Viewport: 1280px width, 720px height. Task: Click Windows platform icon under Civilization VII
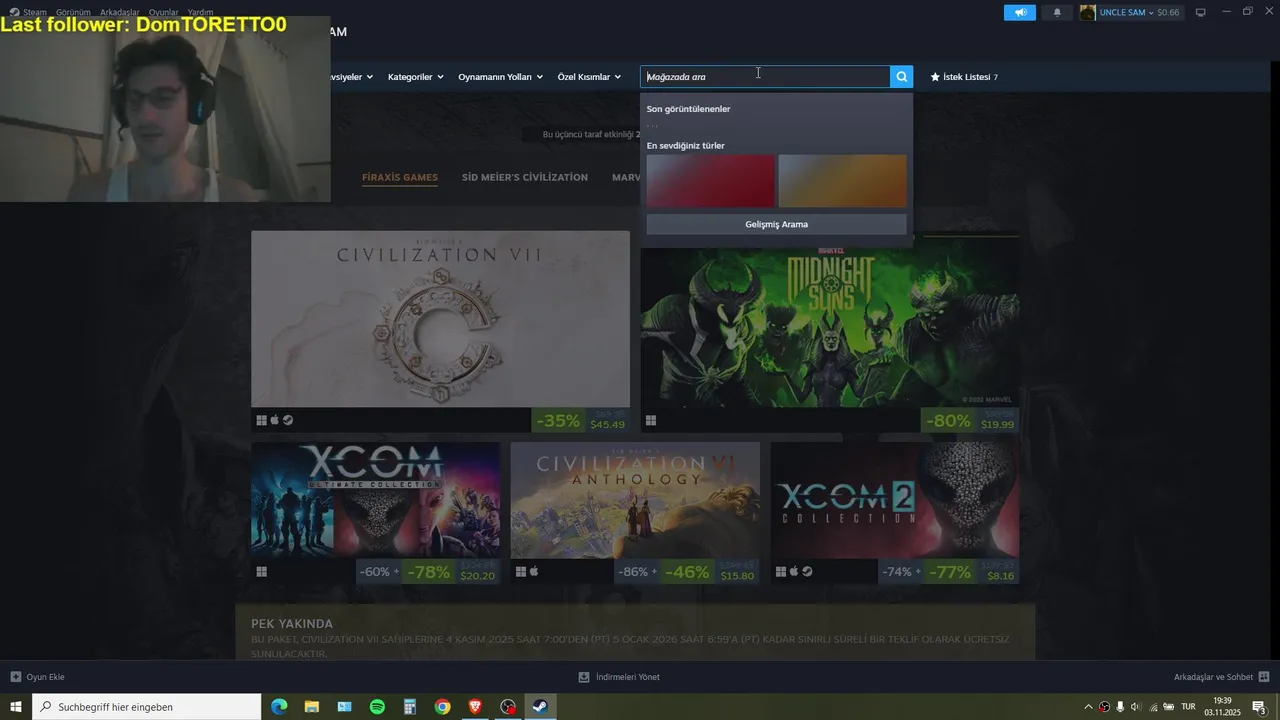261,420
